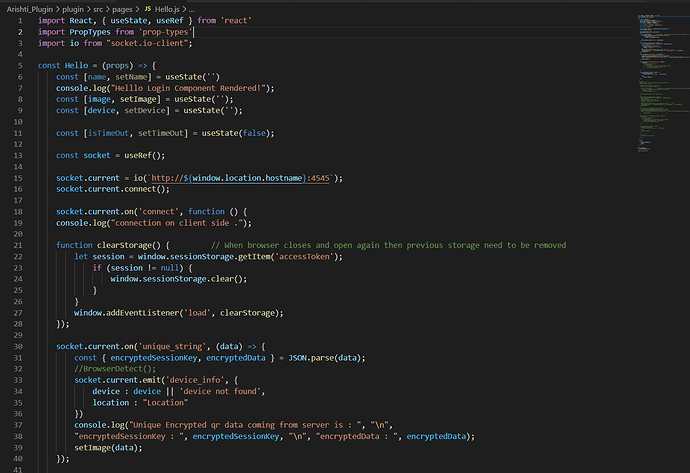Screen dimensions: 690x473
Task: Click the minimap code preview
Action: click(x=662, y=84)
